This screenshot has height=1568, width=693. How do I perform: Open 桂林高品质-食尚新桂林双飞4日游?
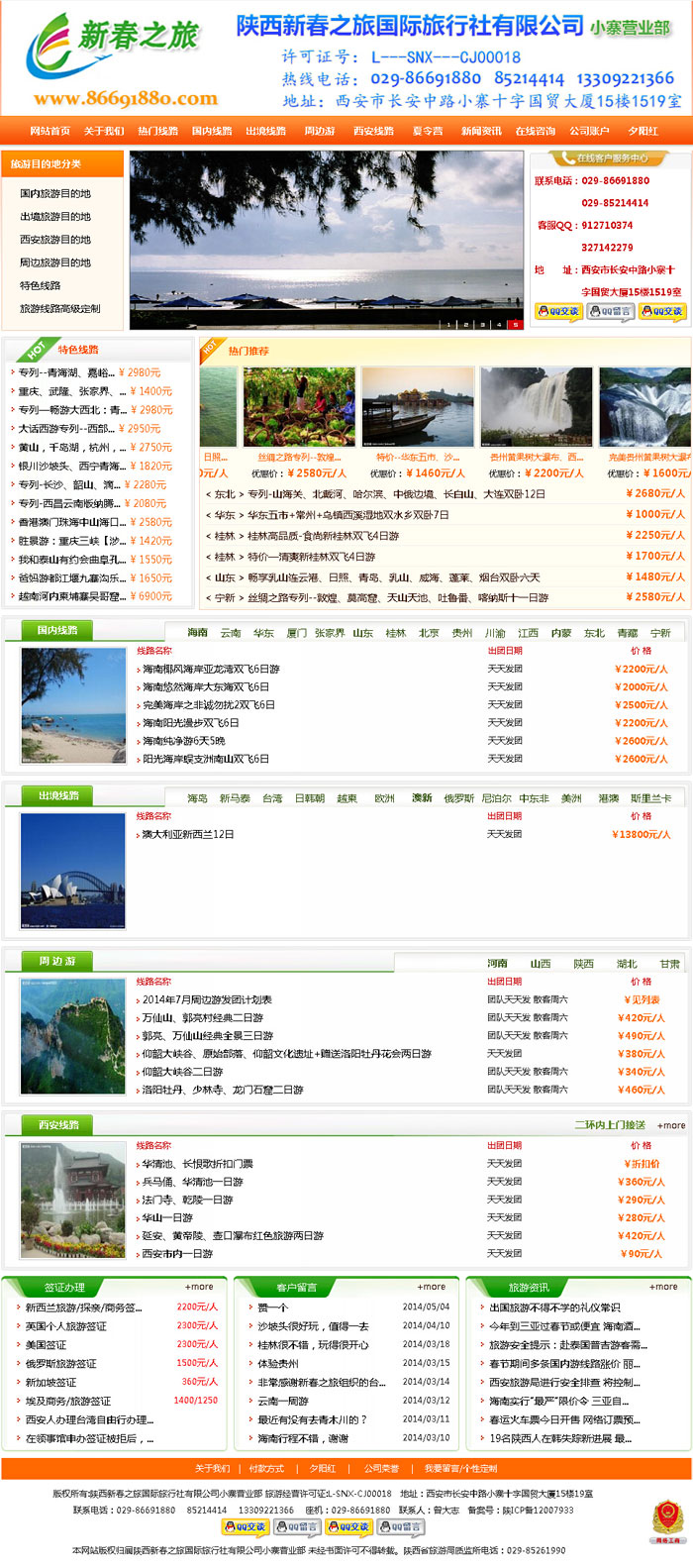[323, 535]
